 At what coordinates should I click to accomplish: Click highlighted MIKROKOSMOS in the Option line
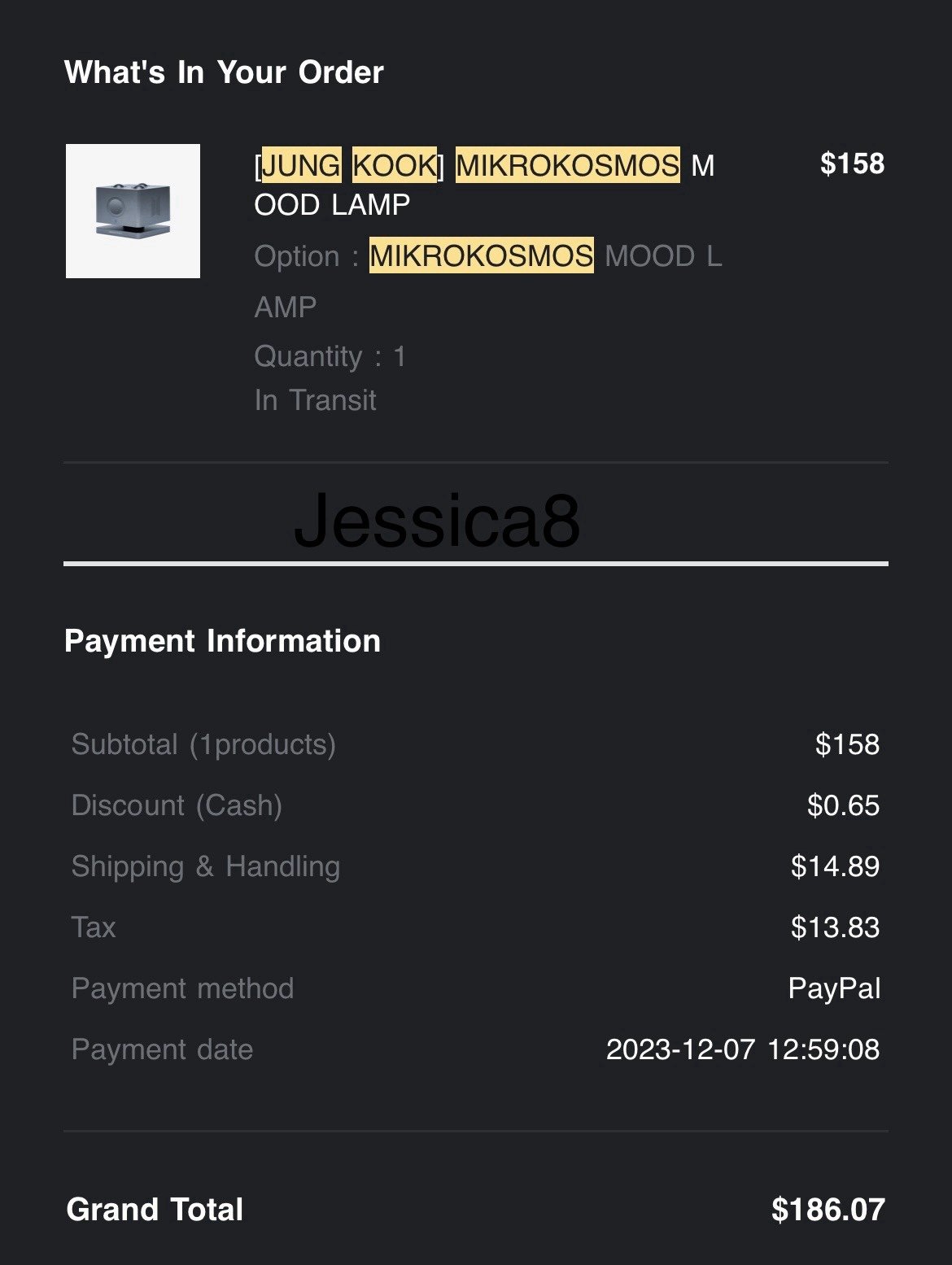click(482, 255)
